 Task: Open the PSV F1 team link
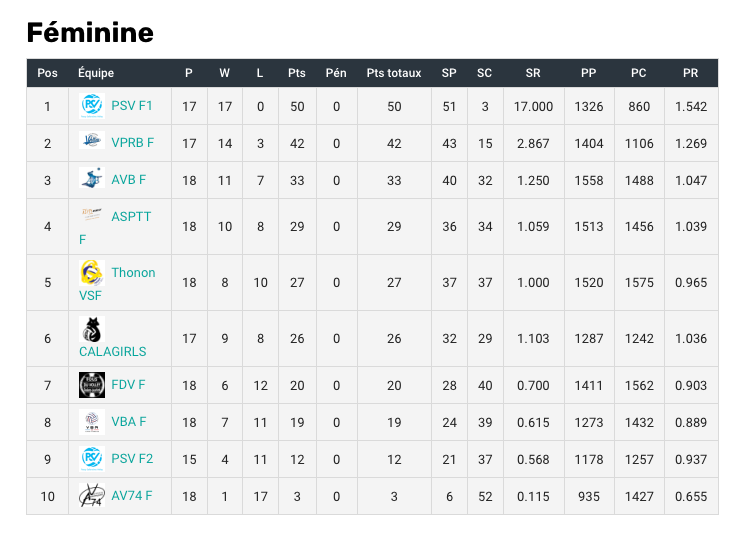coord(132,106)
